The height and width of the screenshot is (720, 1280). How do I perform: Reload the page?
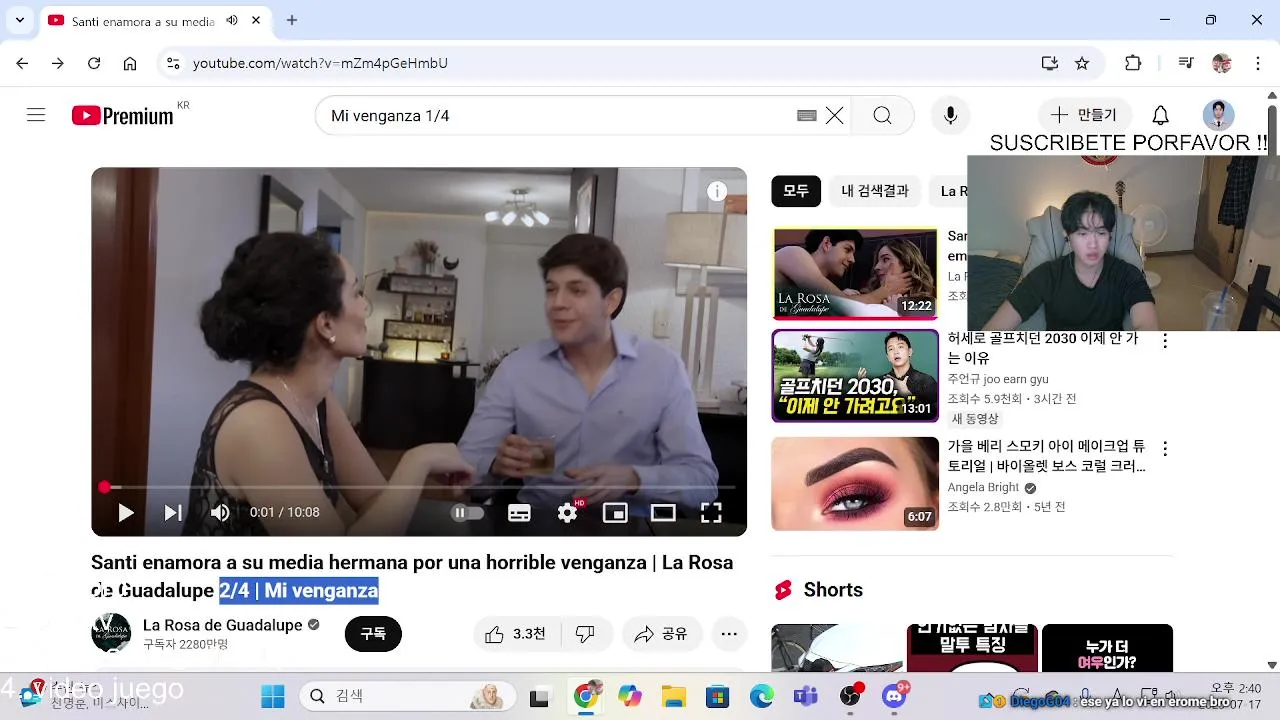pyautogui.click(x=94, y=63)
